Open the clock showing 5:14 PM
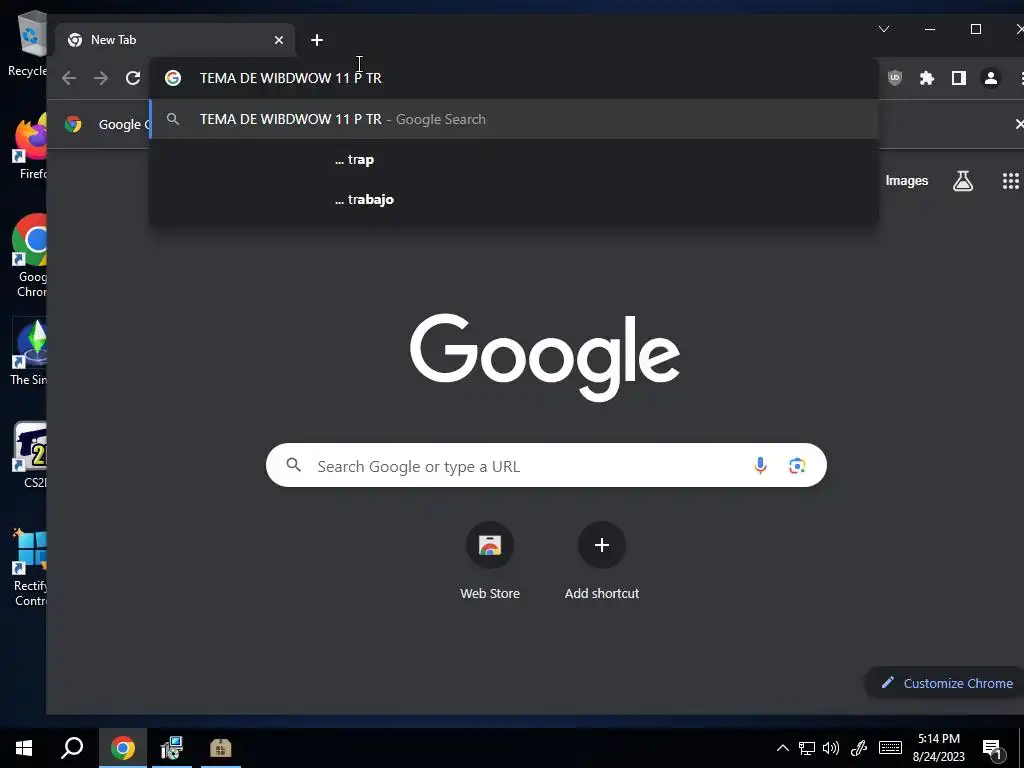The image size is (1024, 768). (938, 748)
